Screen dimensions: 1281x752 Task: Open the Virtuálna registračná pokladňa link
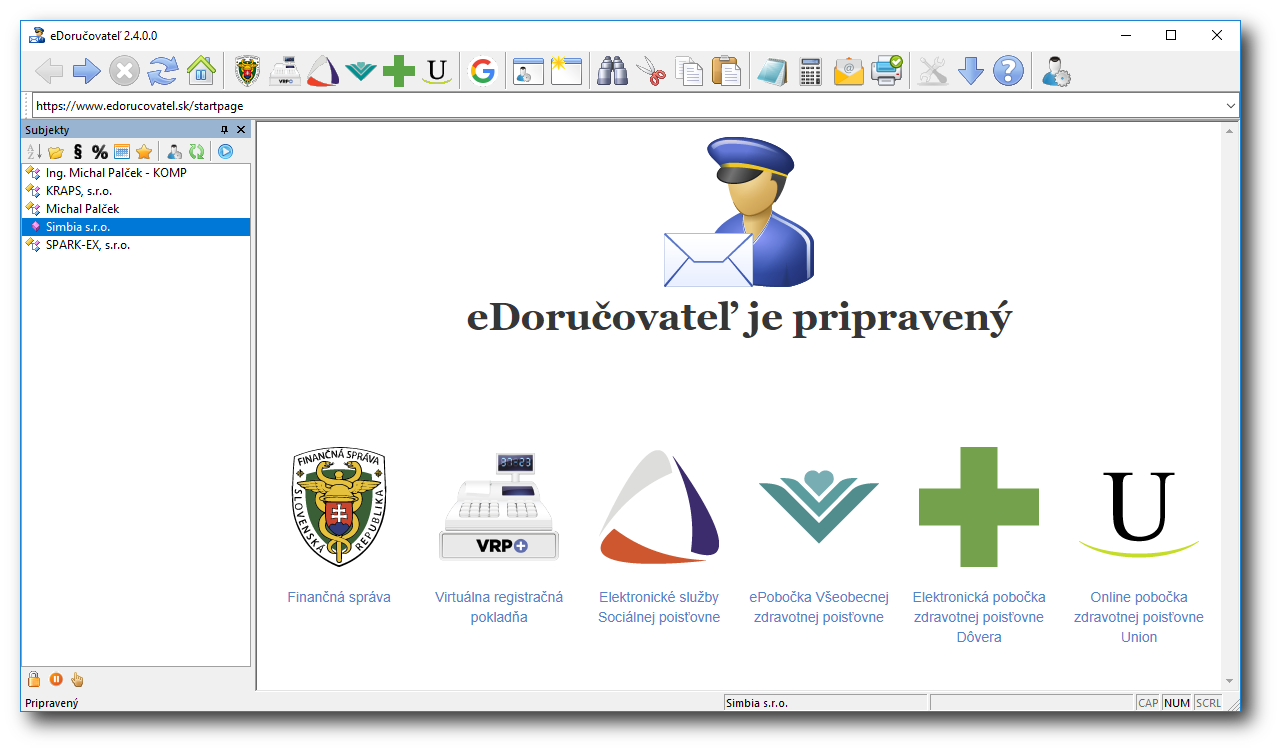tap(499, 607)
